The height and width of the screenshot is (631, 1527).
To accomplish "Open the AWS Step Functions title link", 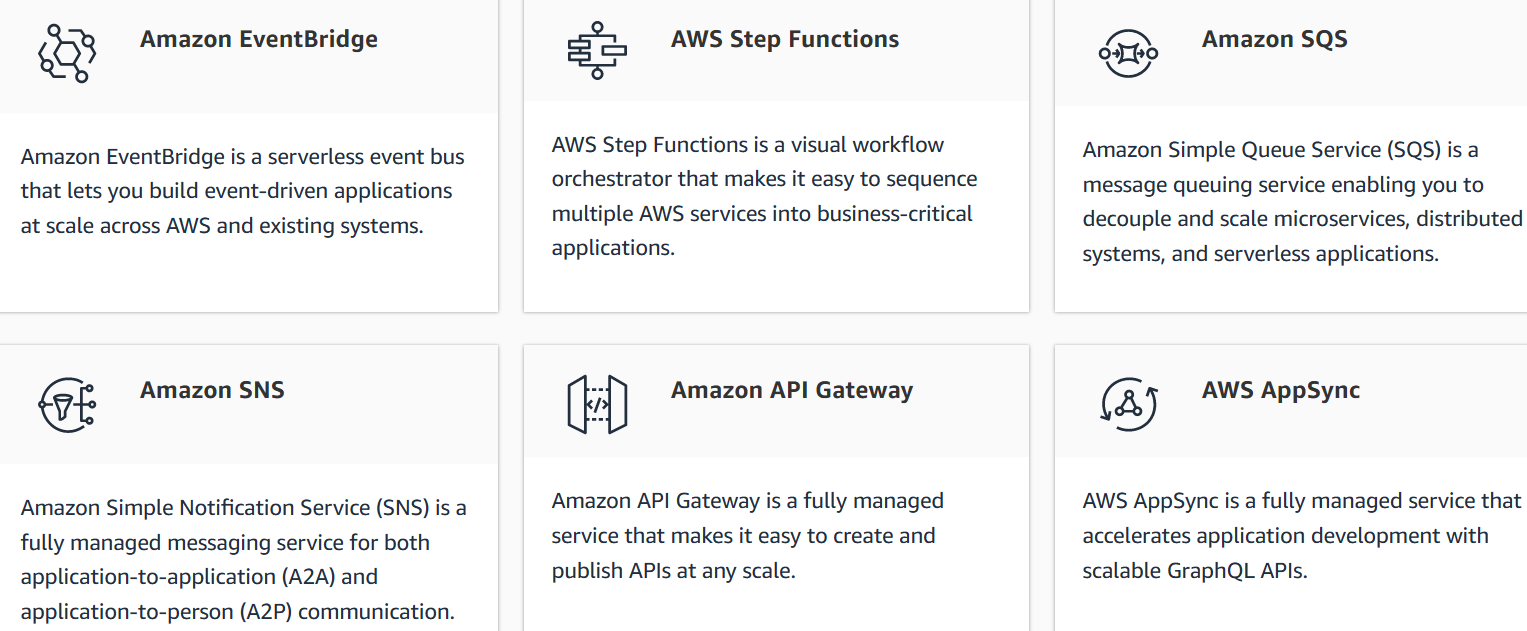I will 785,40.
